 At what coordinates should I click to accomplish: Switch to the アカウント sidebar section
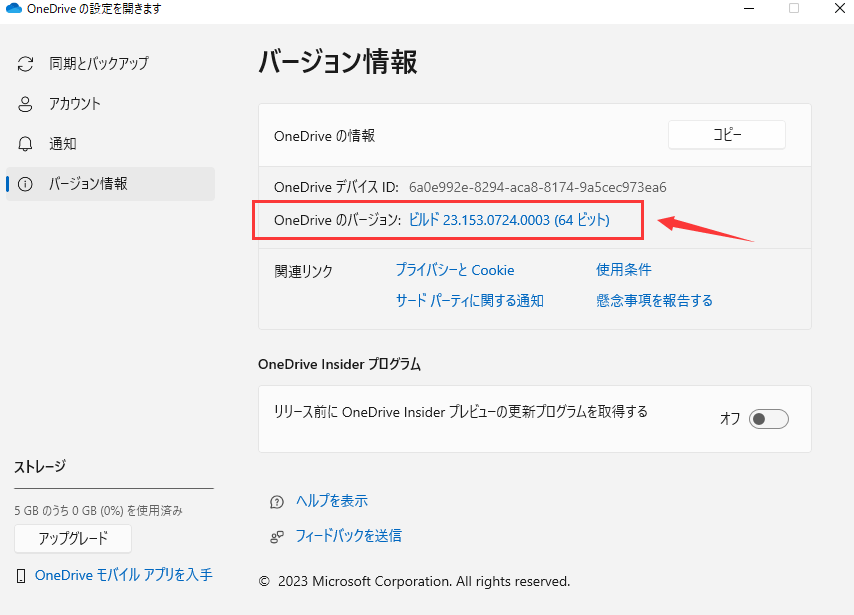[74, 103]
